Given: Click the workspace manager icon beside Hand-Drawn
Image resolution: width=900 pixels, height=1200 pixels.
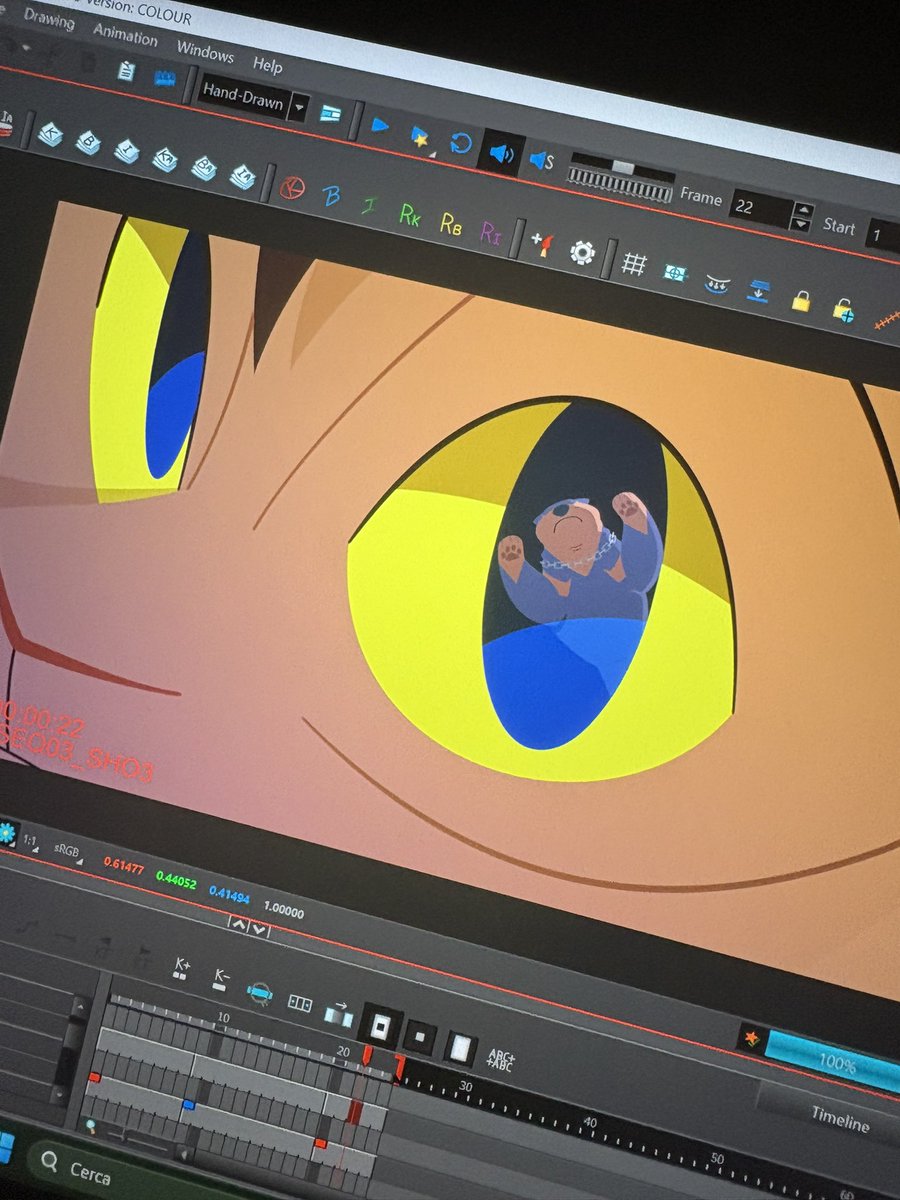Looking at the screenshot, I should point(331,114).
